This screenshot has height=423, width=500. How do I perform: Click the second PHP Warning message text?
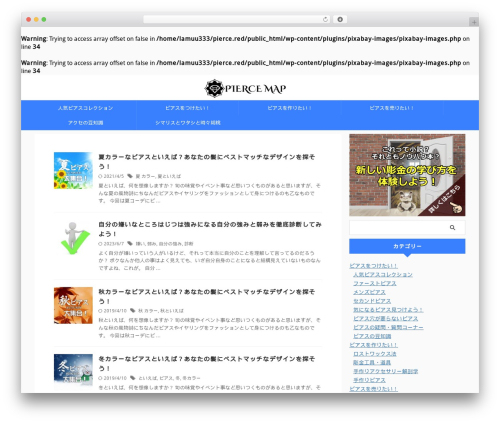click(x=245, y=67)
